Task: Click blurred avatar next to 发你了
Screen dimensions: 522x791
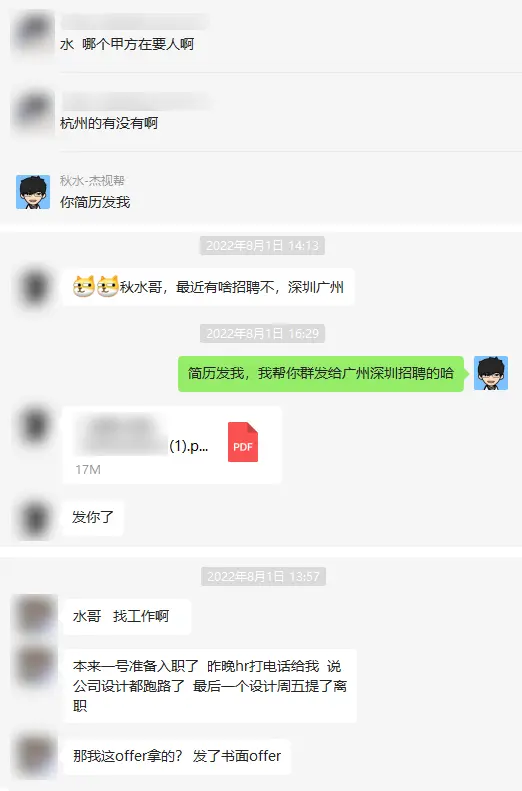Action: coord(35,518)
